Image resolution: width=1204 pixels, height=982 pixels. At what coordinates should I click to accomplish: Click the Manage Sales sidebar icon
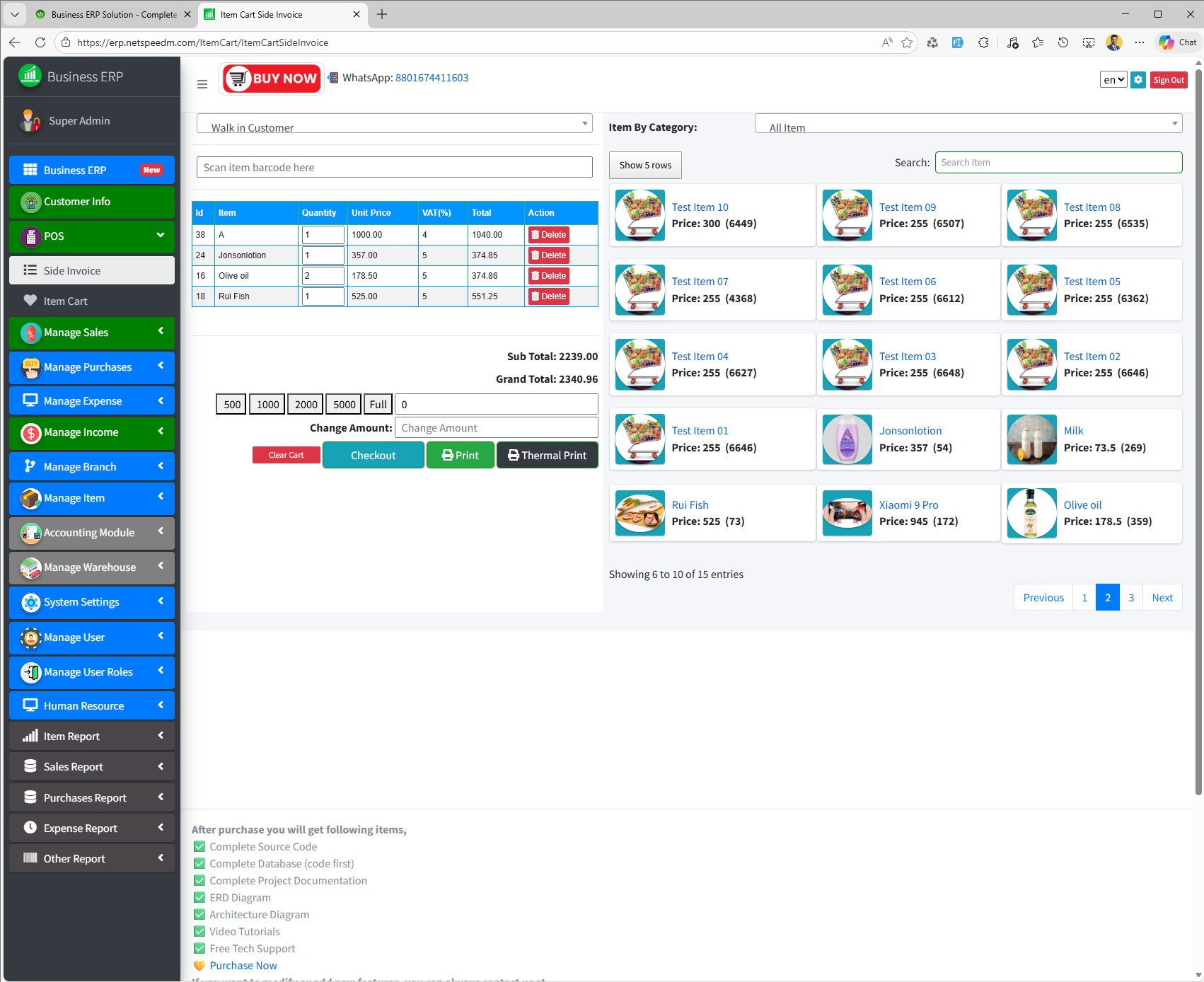pyautogui.click(x=30, y=333)
